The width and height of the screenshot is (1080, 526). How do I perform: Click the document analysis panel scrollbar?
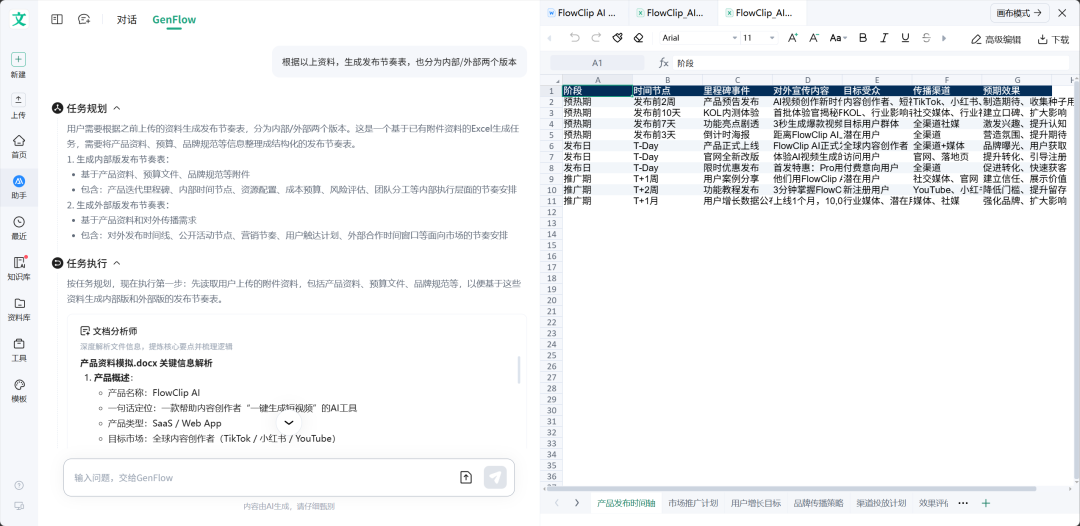click(519, 370)
